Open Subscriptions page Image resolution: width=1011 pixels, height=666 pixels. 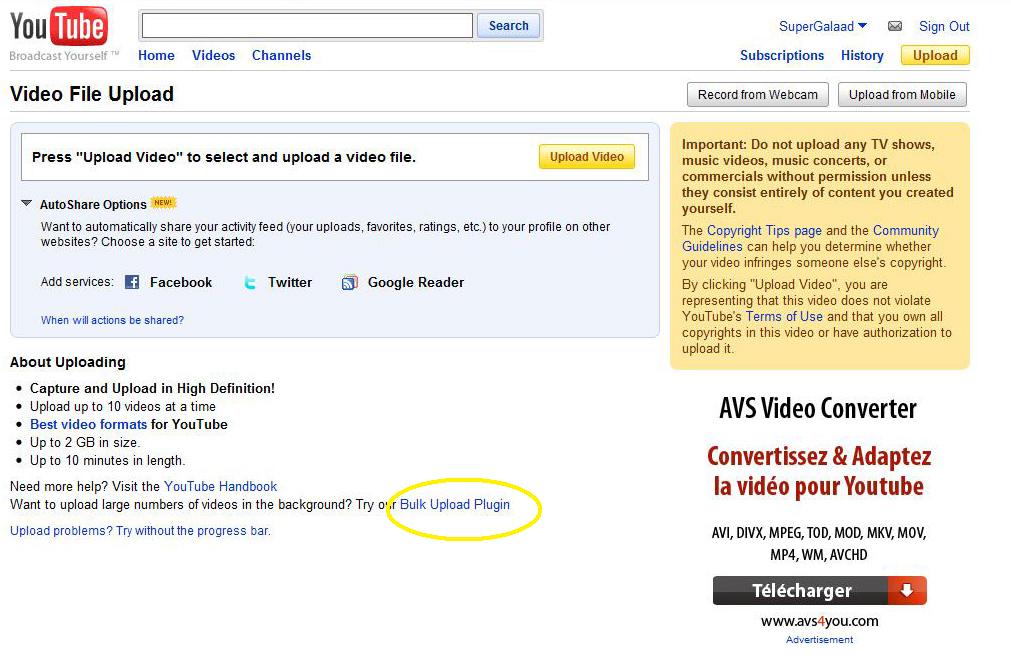click(x=781, y=55)
